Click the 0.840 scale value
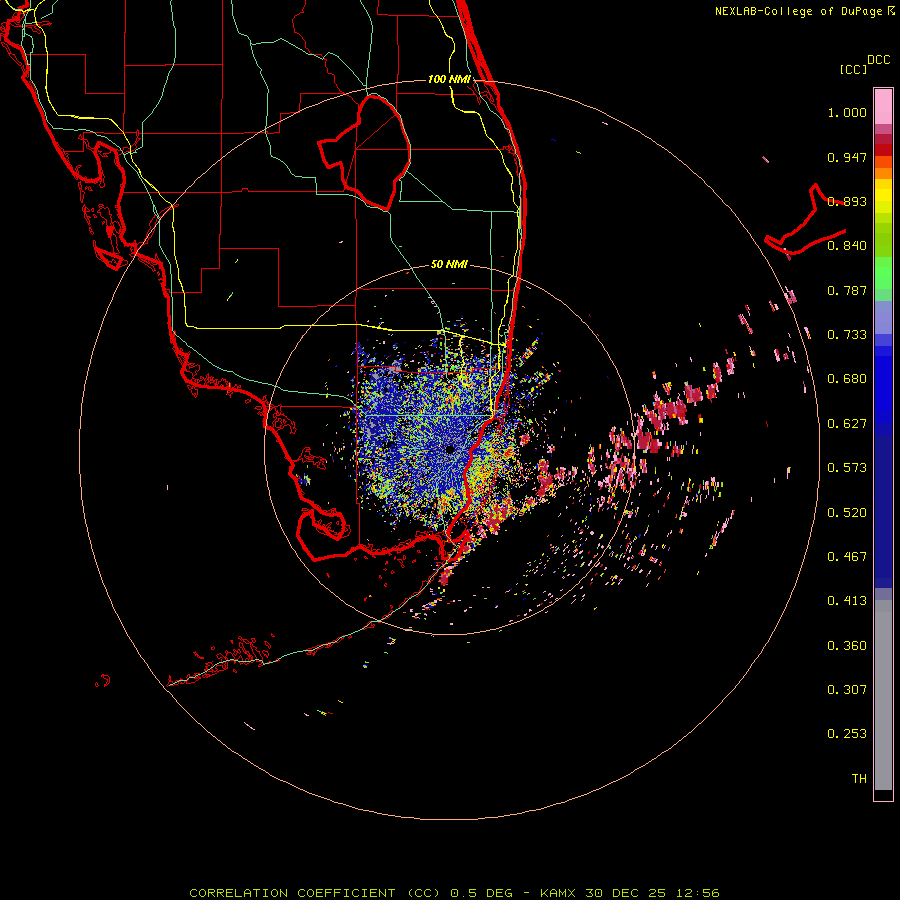This screenshot has width=900, height=900. [847, 246]
